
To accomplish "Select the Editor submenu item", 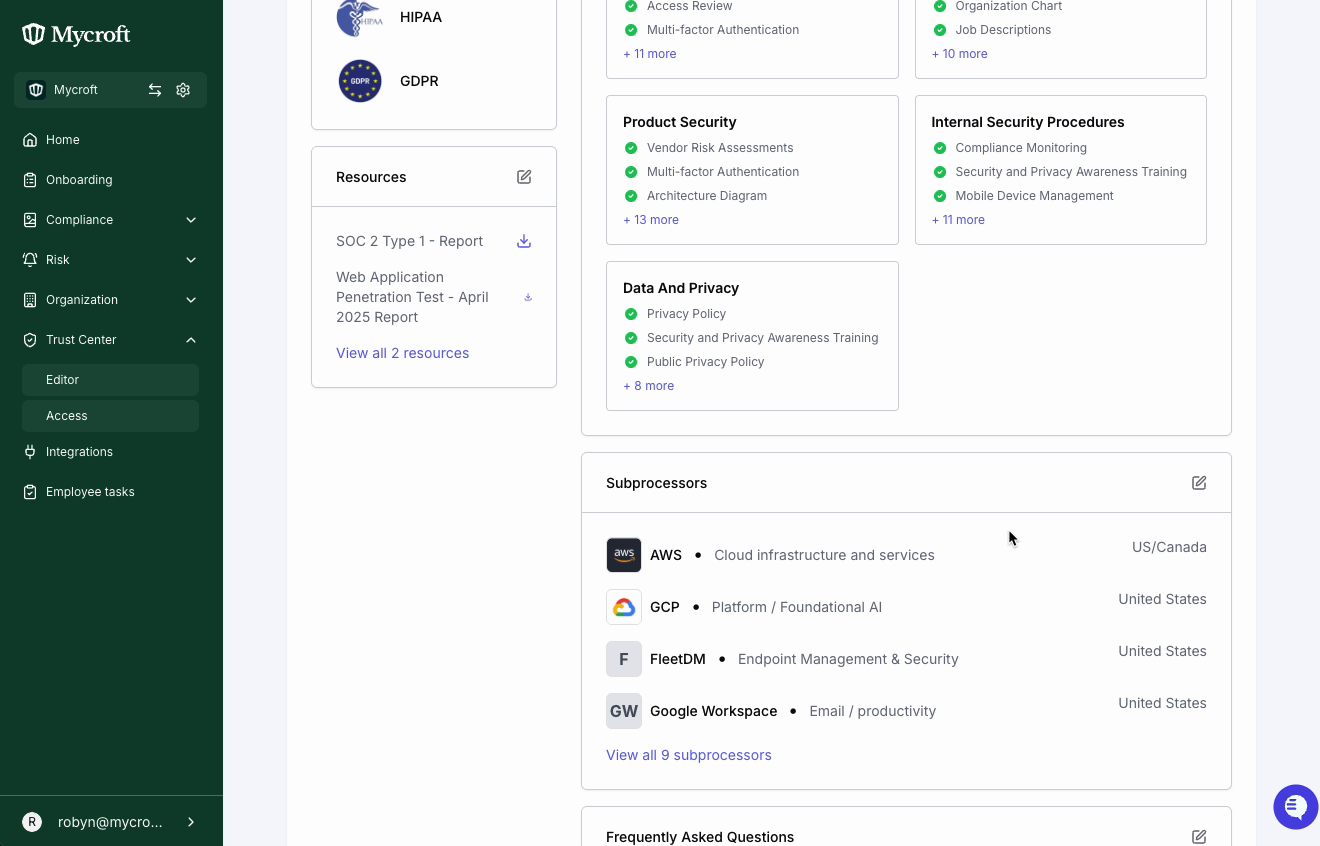I will pos(110,380).
